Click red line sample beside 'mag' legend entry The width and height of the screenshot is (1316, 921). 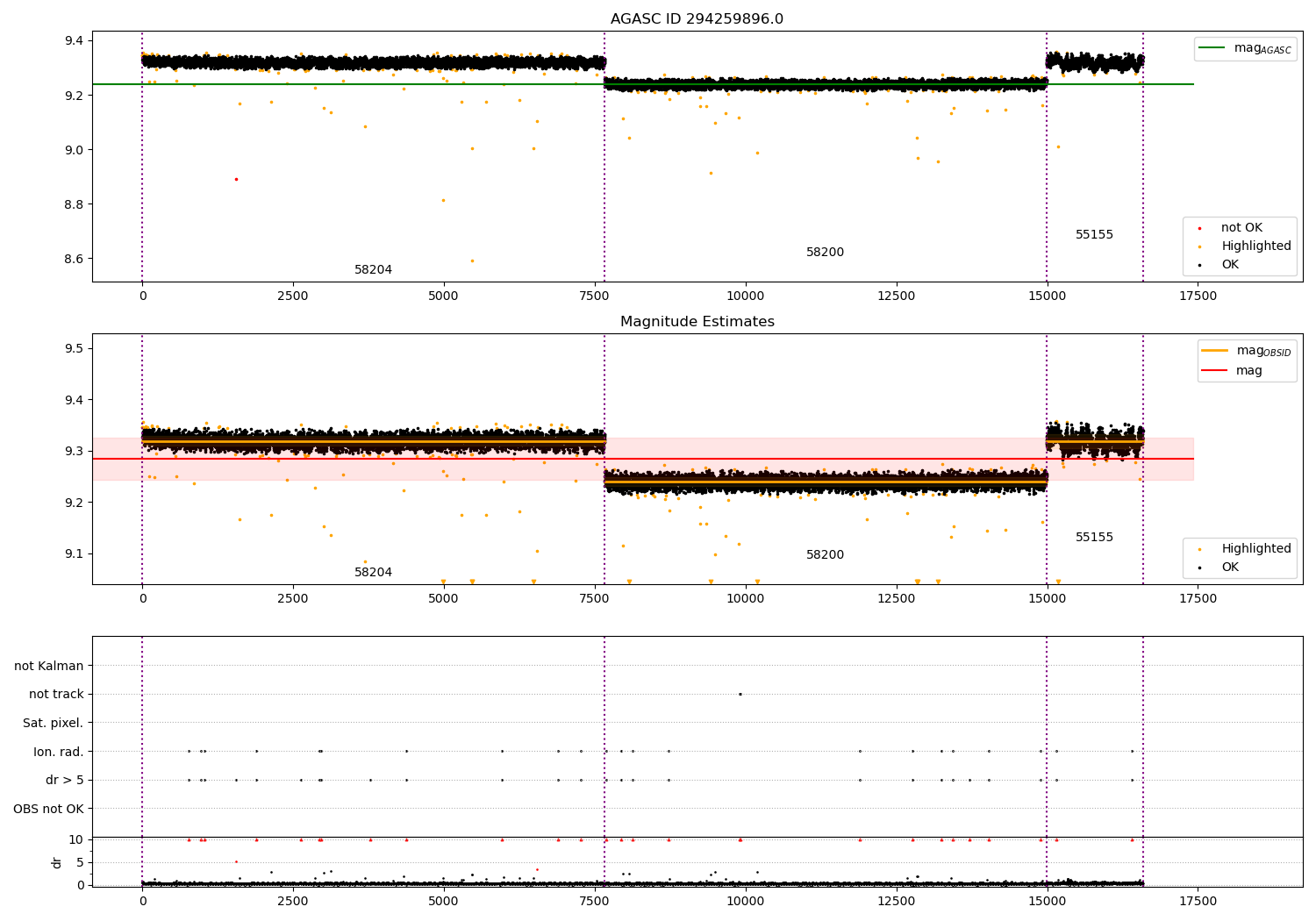1214,370
